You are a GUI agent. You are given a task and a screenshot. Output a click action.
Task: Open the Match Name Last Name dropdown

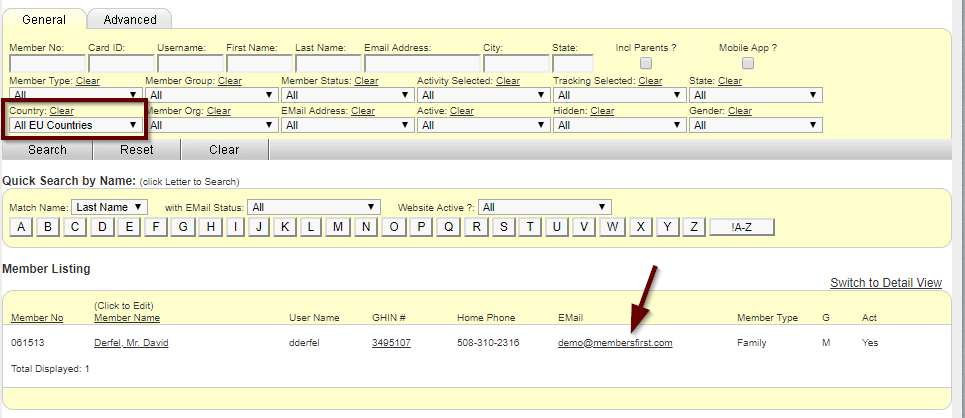click(110, 207)
